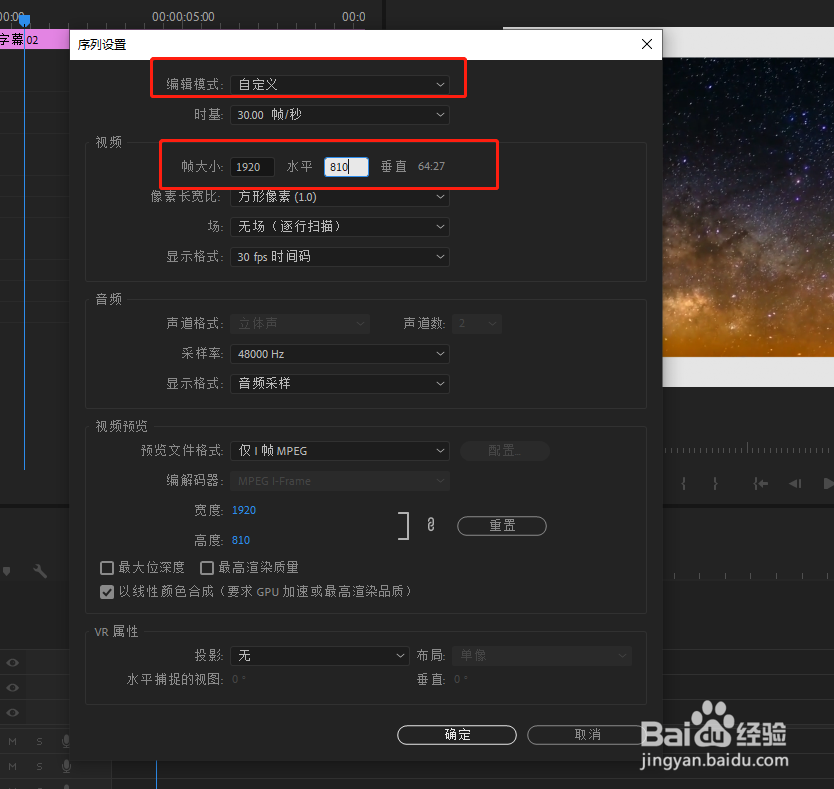Screen dimensions: 834x789
Task: Click the Mark Out icon in the Program Monitor
Action: pos(716,483)
